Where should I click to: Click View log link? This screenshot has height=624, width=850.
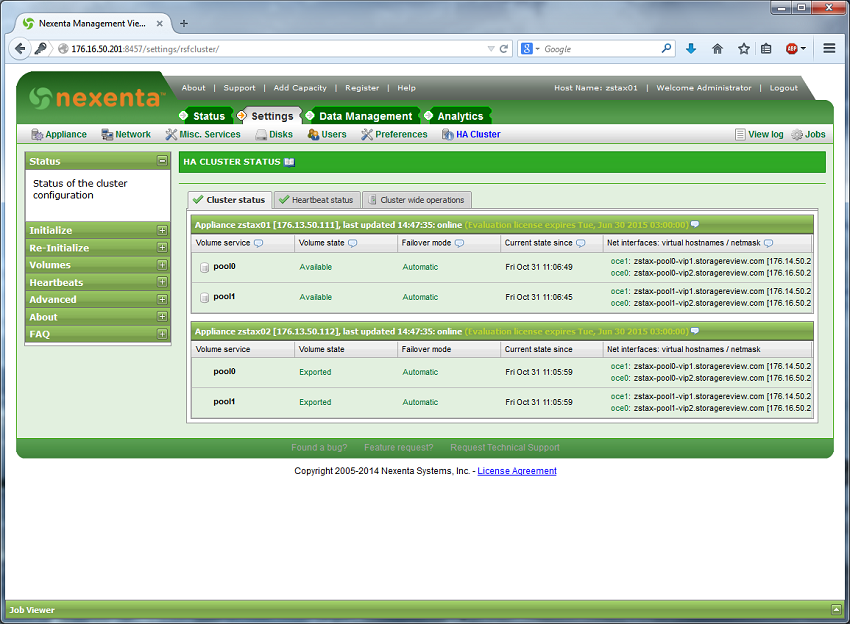[x=759, y=134]
